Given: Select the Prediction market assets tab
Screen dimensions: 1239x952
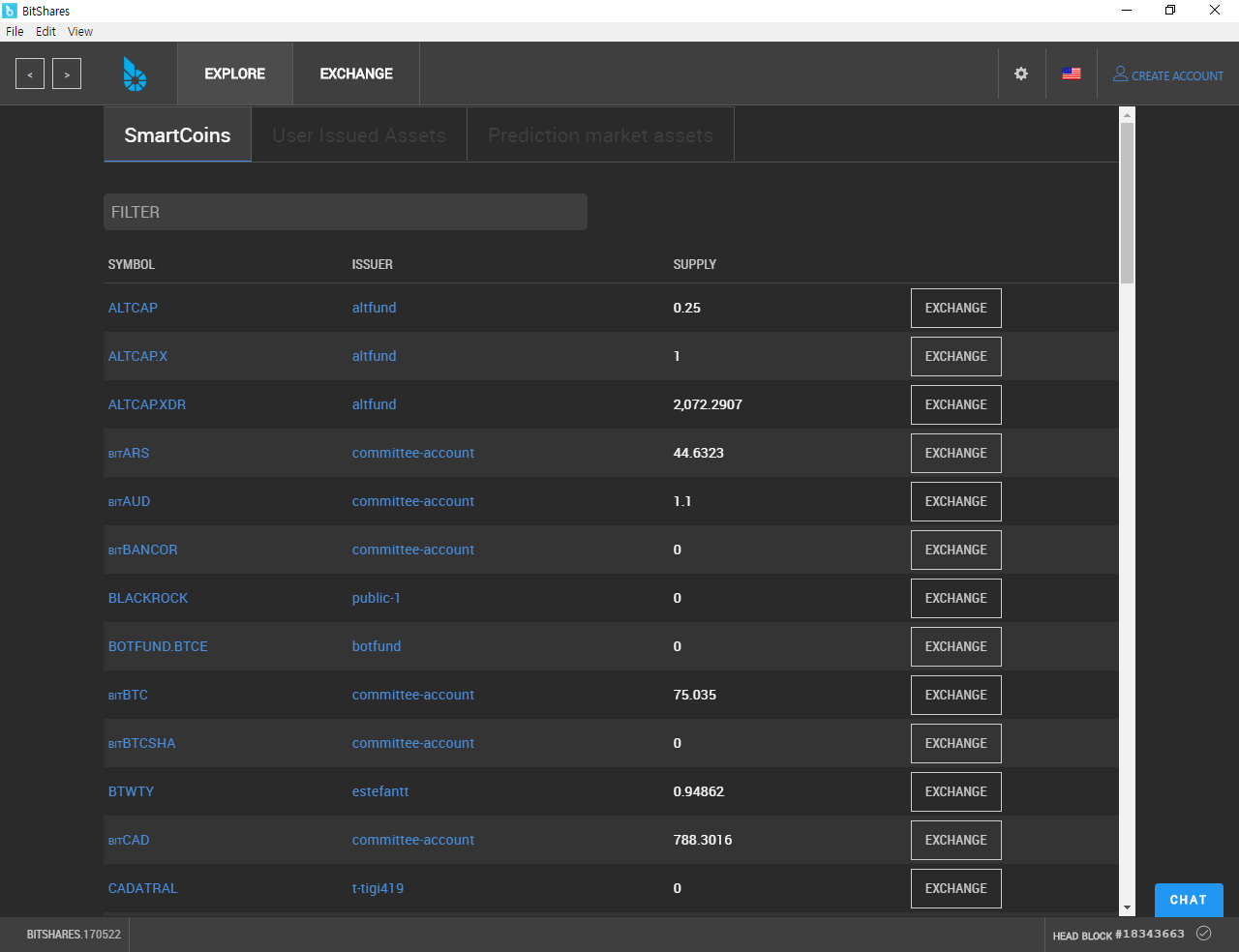Looking at the screenshot, I should pos(600,135).
